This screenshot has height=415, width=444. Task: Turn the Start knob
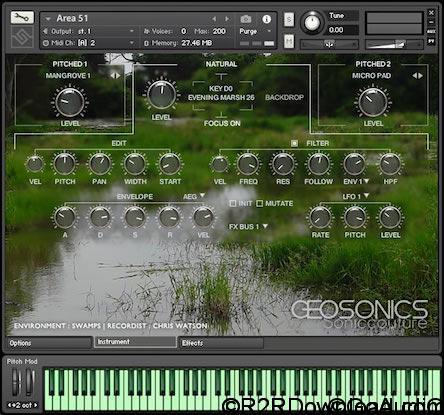click(x=170, y=164)
